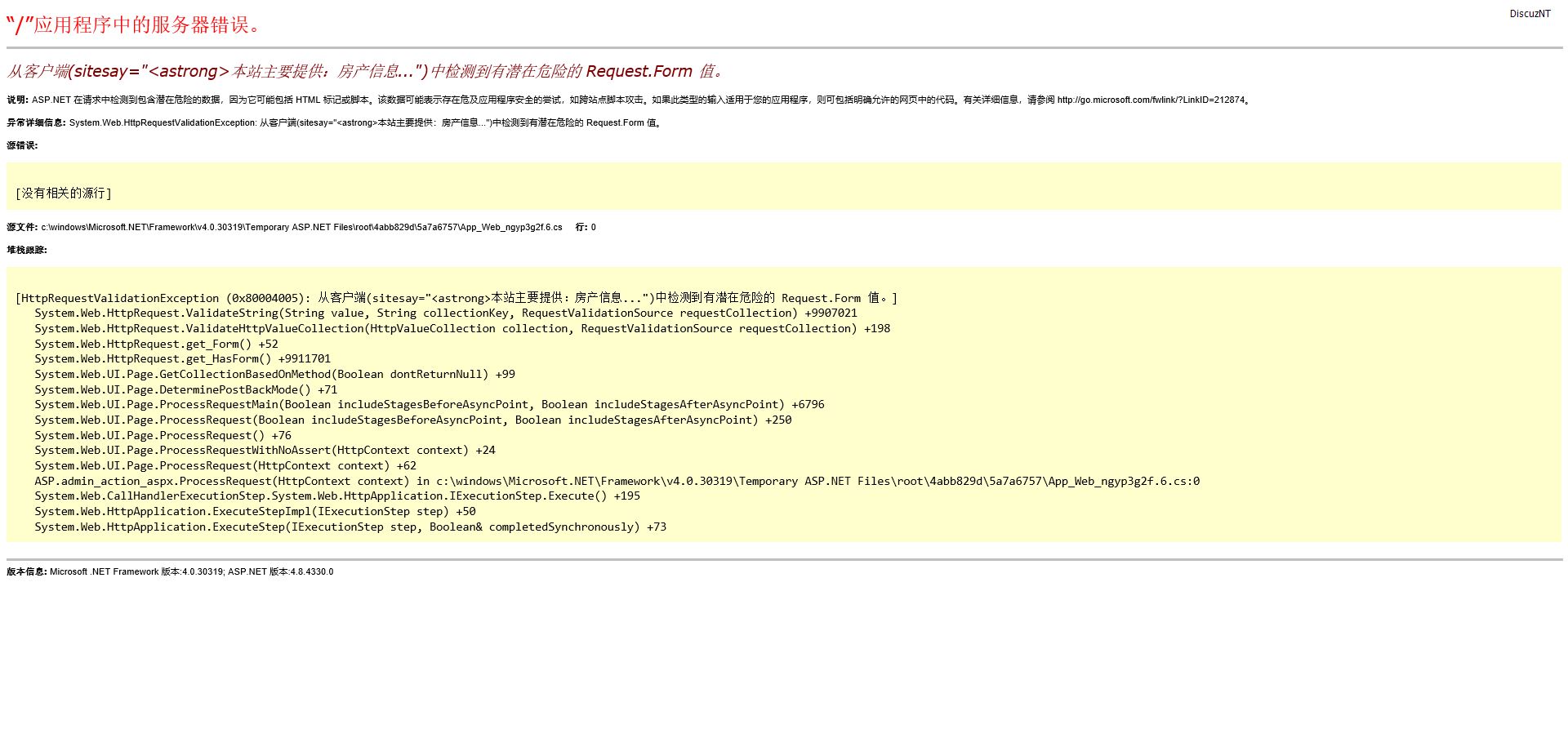Click the Page.ProcessRequestMain stack line

point(429,405)
